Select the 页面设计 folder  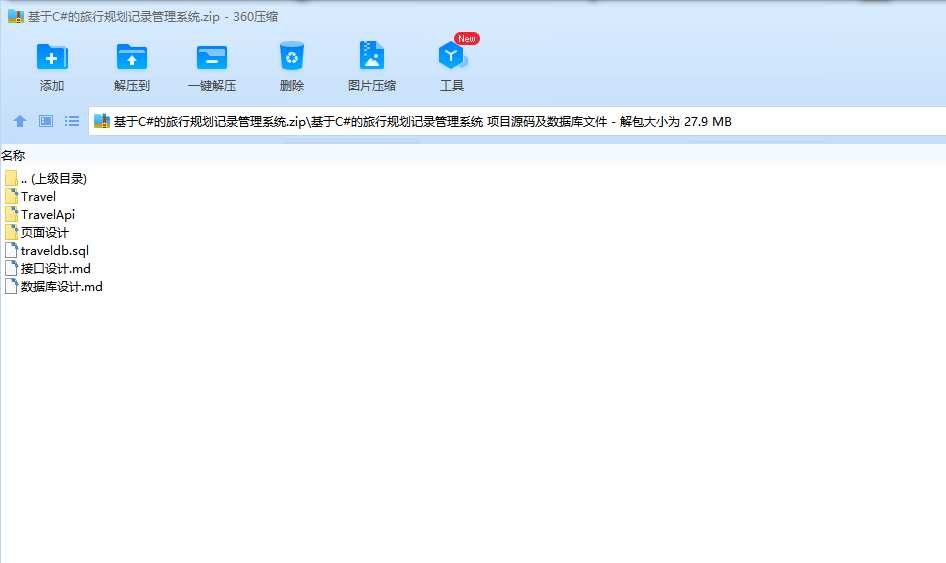[x=37, y=232]
